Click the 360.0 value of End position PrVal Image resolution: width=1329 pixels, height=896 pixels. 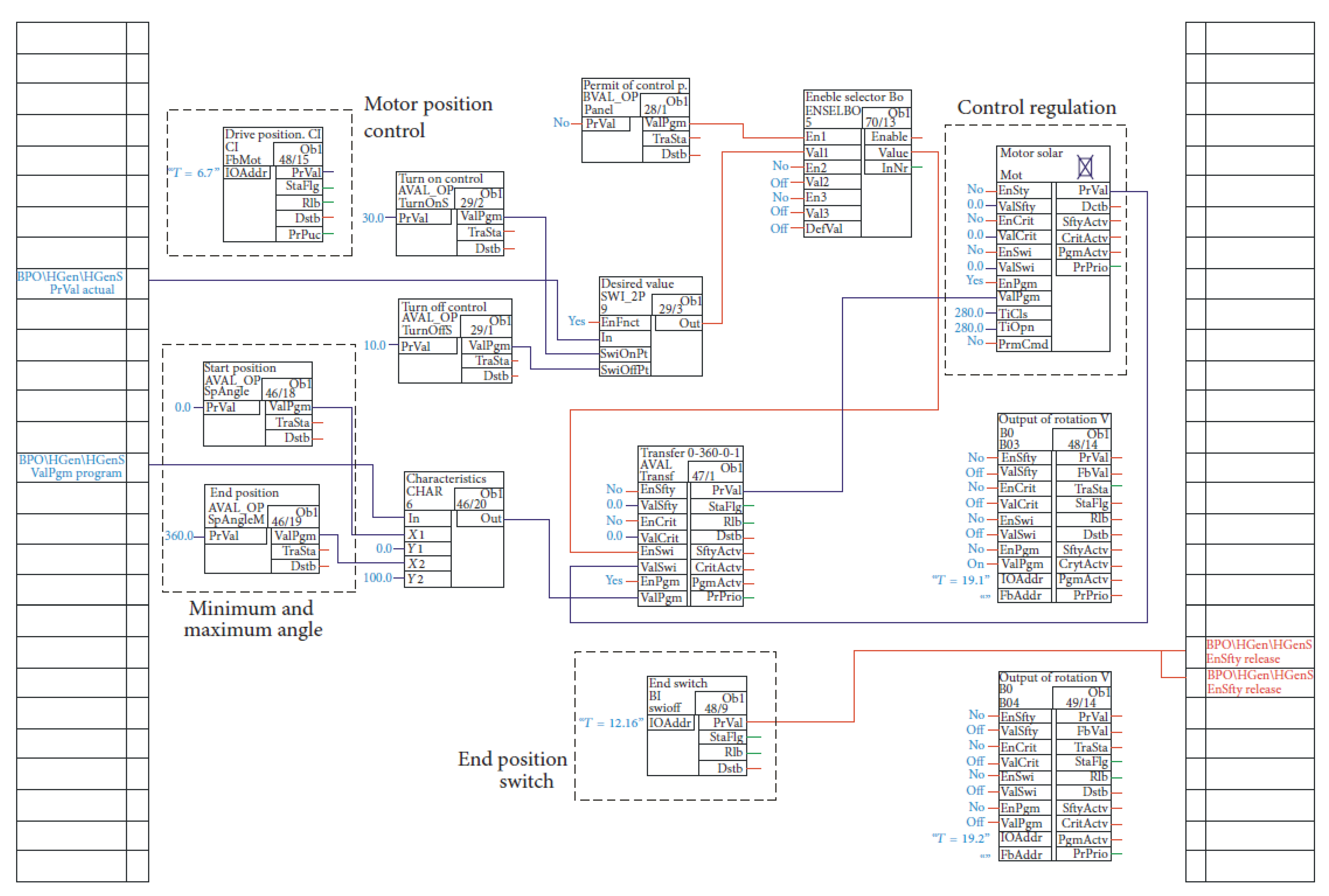click(x=179, y=535)
